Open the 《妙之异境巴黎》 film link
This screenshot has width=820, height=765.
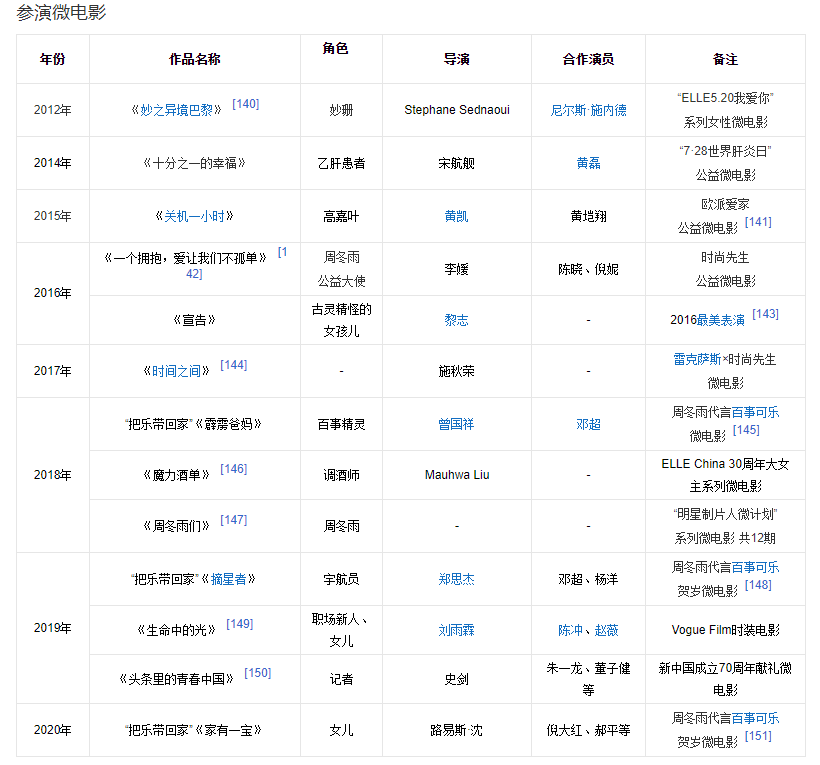(x=176, y=110)
